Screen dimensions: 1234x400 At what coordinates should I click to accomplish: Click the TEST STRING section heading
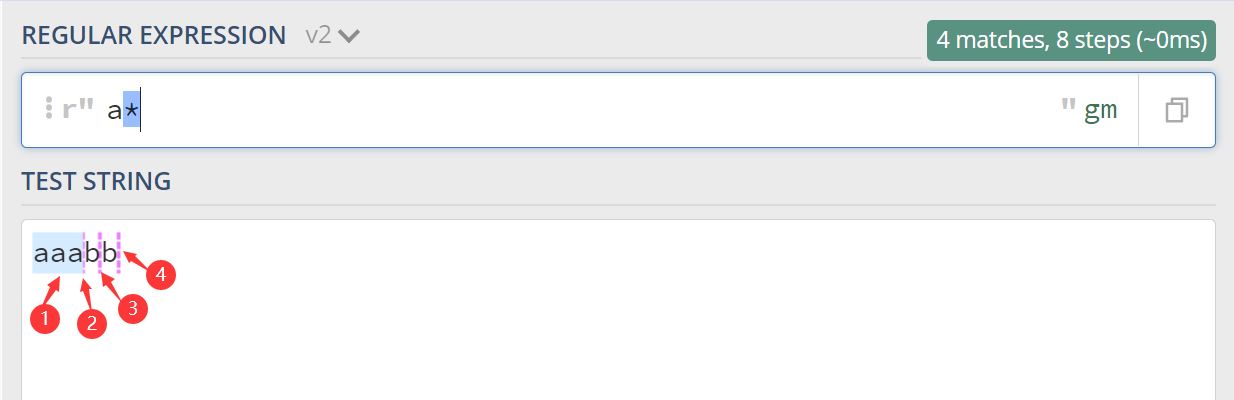[96, 181]
